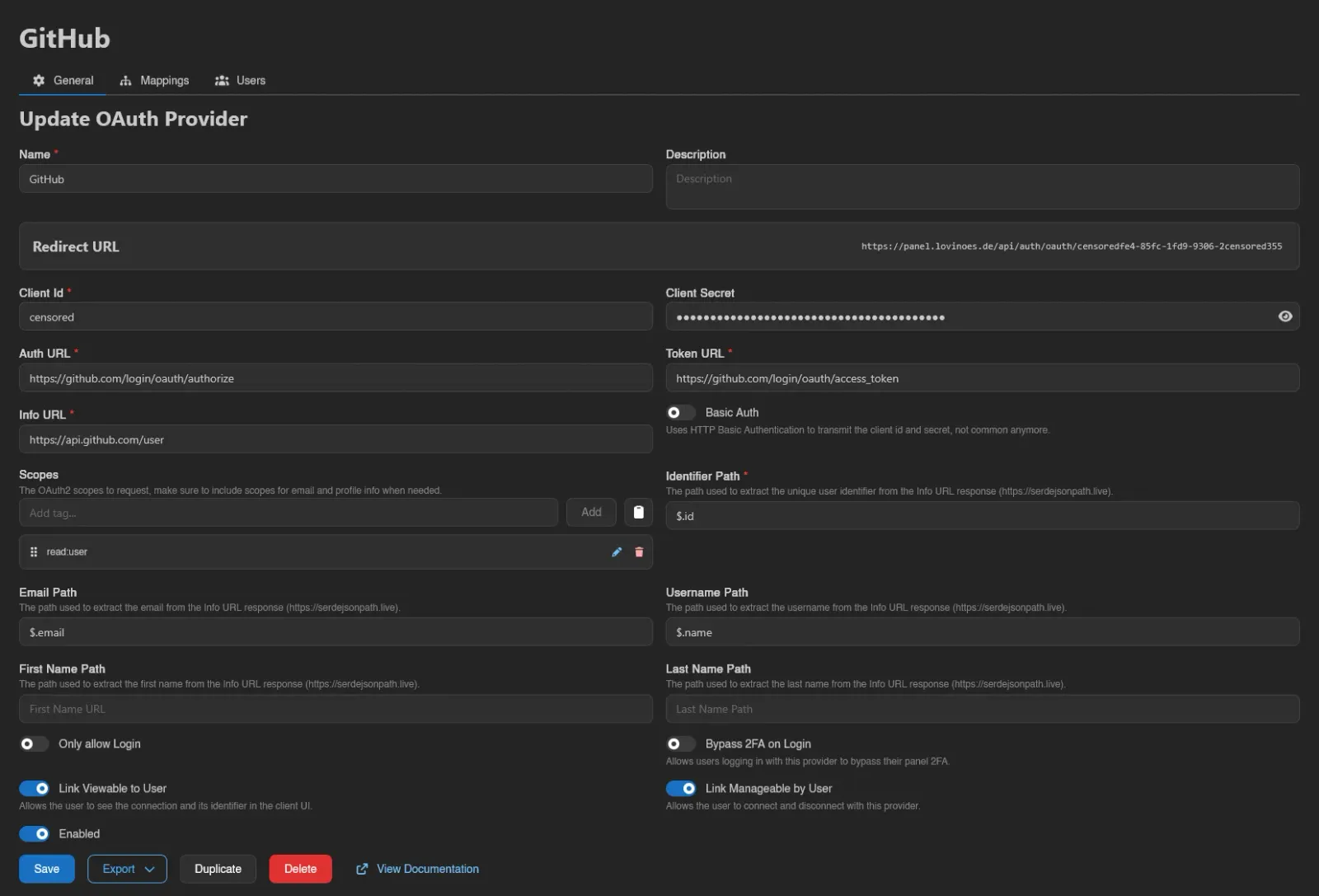Screen dimensions: 1319x896
Task: Click the Email Path input
Action: click(x=336, y=632)
